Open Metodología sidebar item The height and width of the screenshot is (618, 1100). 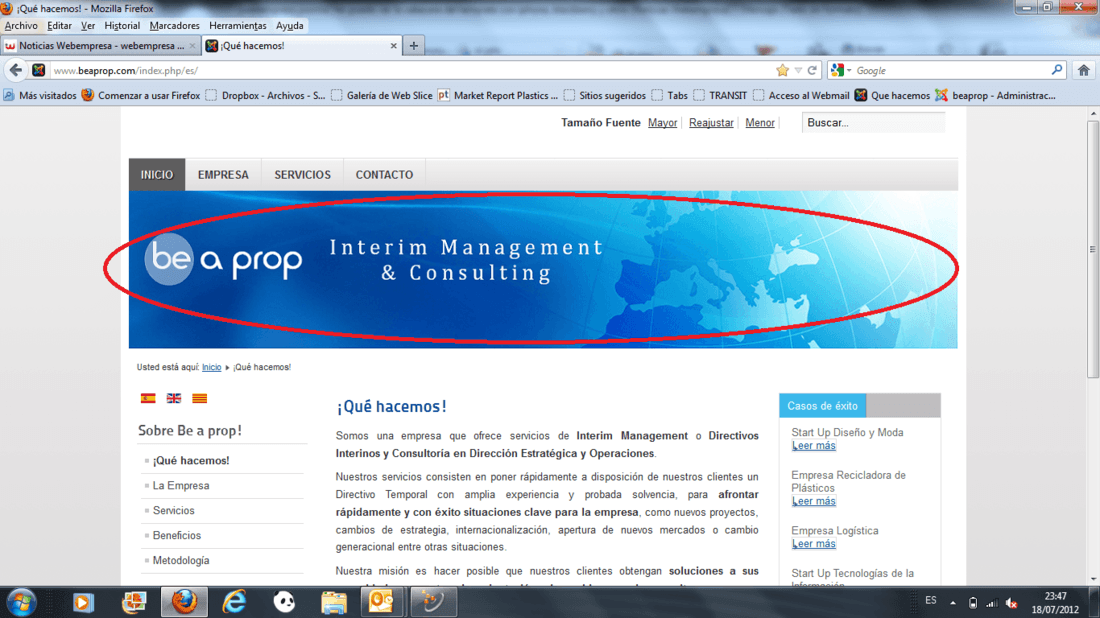pos(181,560)
